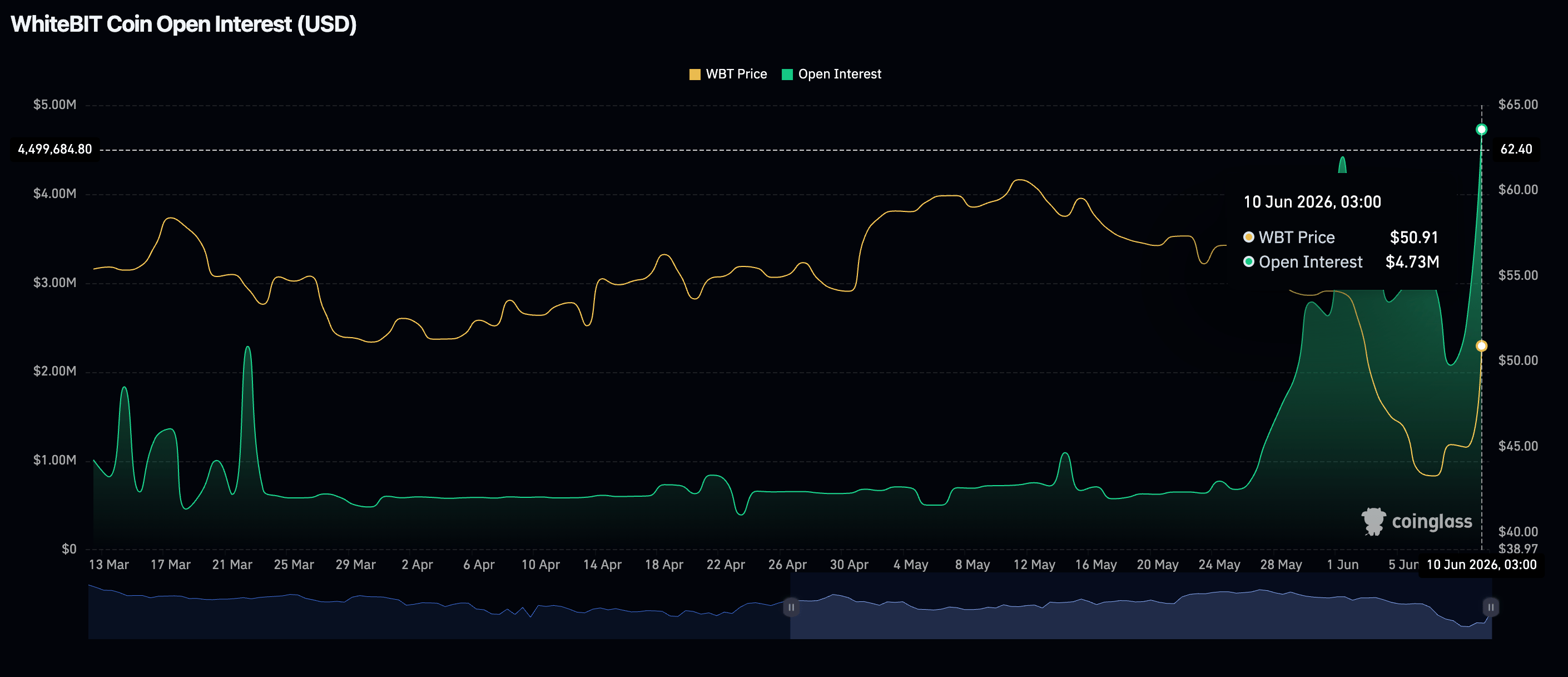Click the "$55.00" right axis label
This screenshot has height=677, width=1568.
point(1518,275)
